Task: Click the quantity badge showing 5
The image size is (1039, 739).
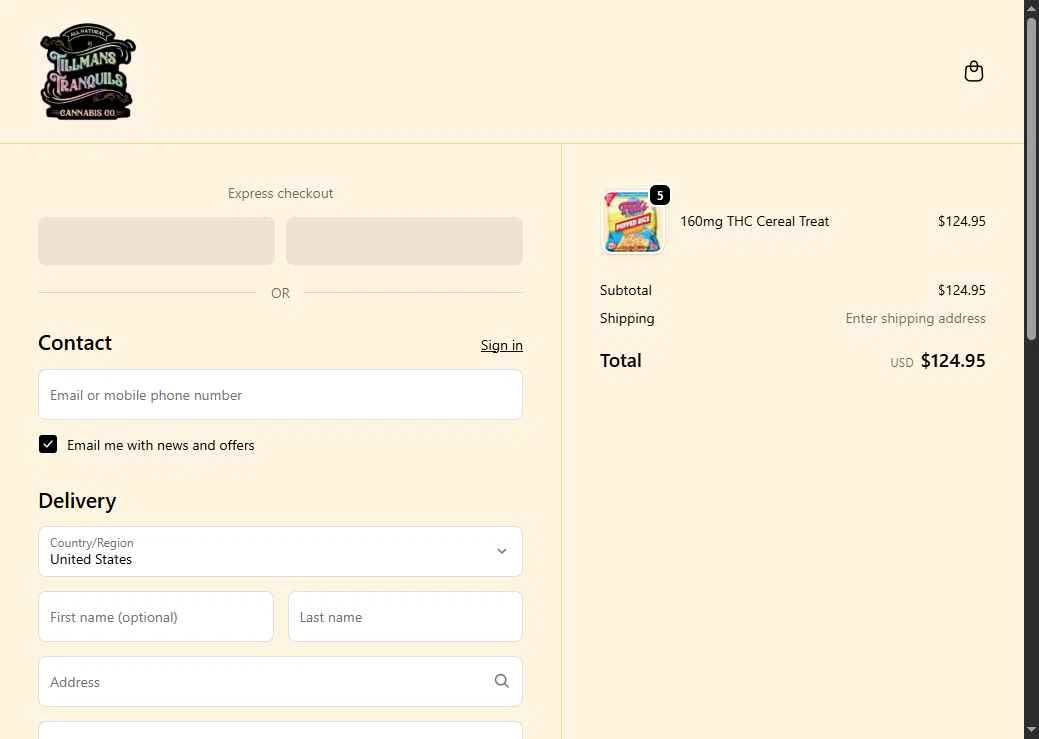Action: click(x=659, y=195)
